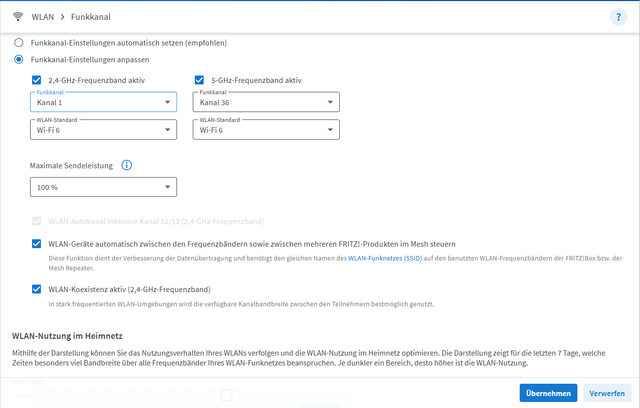Show info for Maximale Sendeleistung
Image resolution: width=640 pixels, height=408 pixels.
[x=127, y=165]
